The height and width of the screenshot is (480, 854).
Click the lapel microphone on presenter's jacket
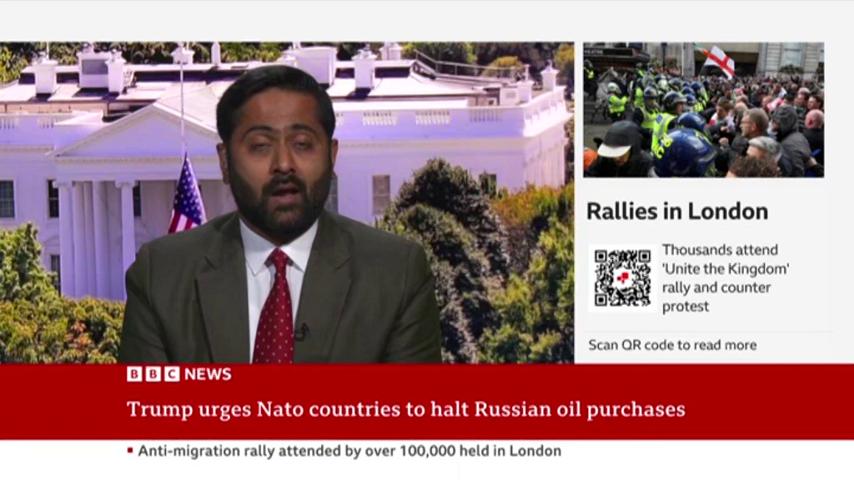point(301,330)
